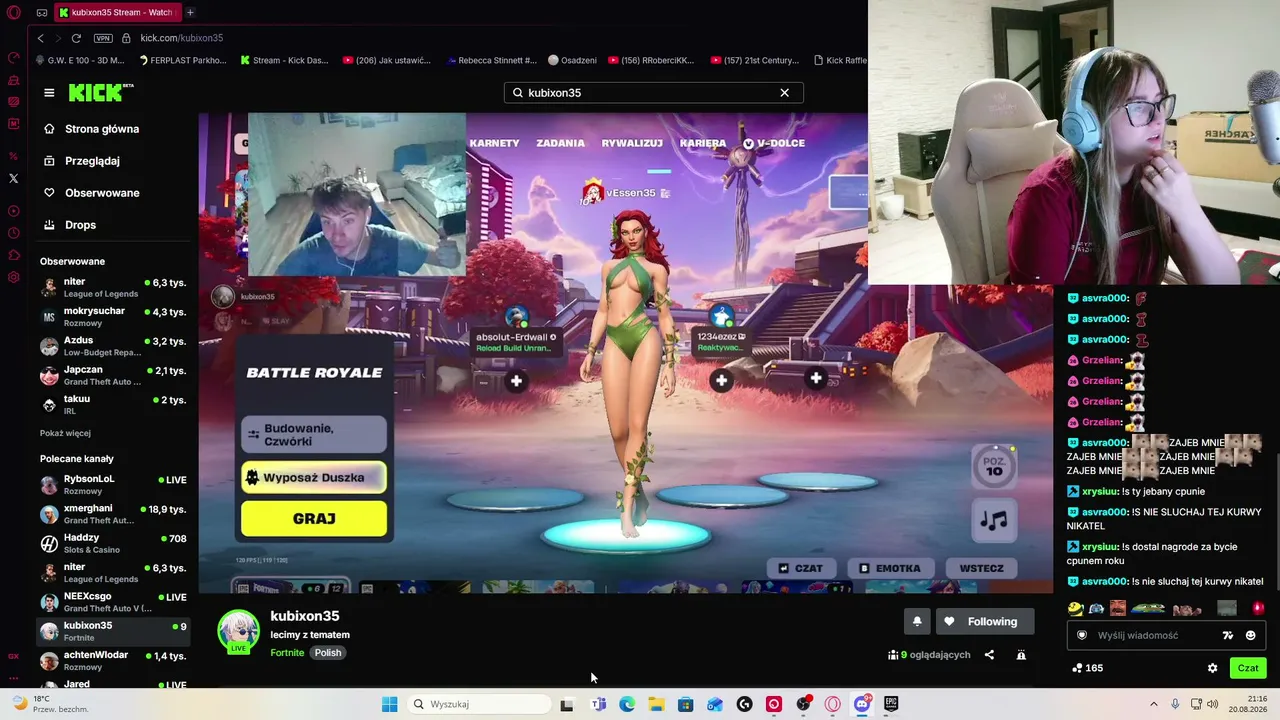
Task: Open the followed channel niter (League of Legends, top list)
Action: pos(114,288)
